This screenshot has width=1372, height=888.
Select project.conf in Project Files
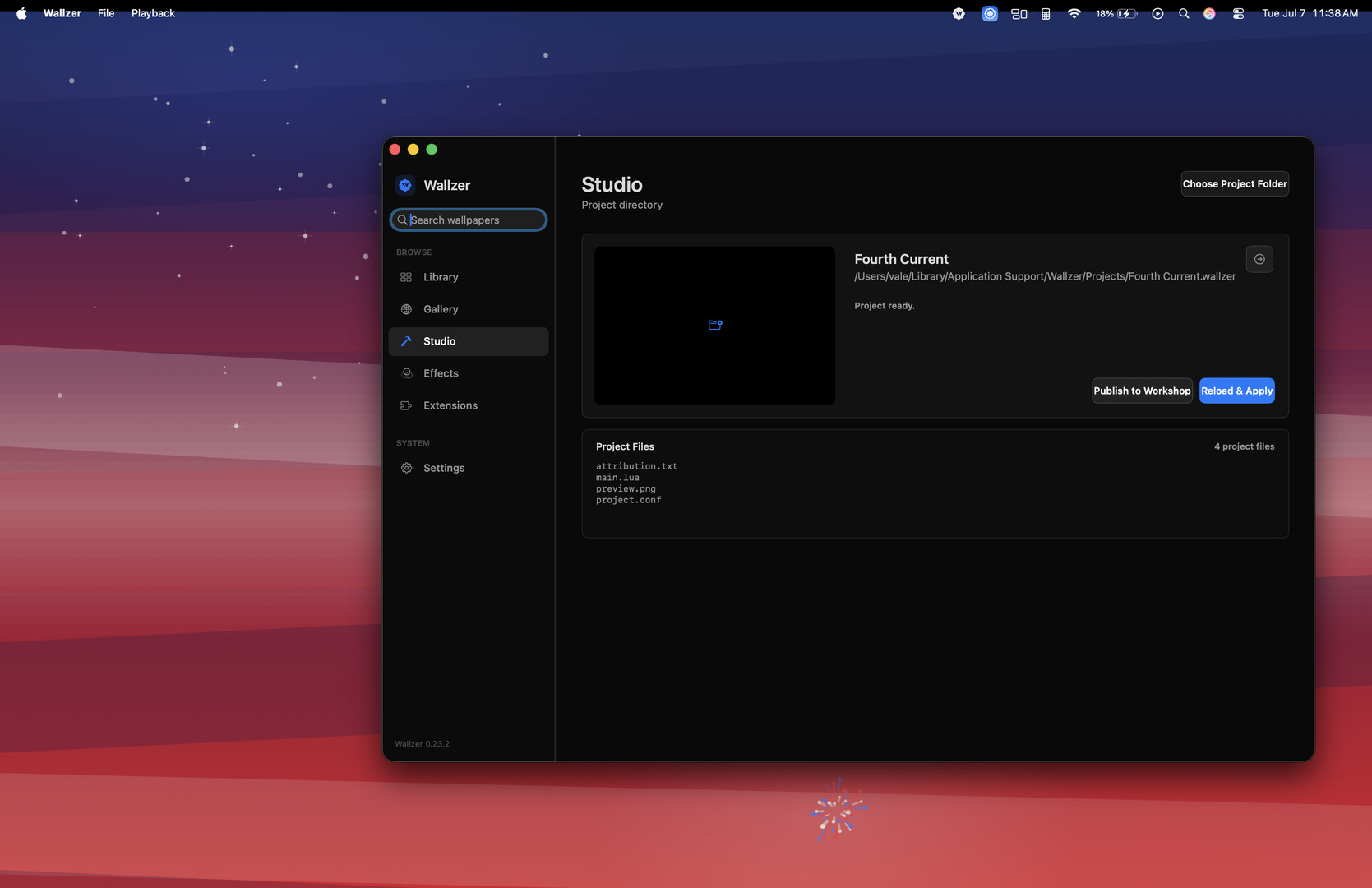628,500
